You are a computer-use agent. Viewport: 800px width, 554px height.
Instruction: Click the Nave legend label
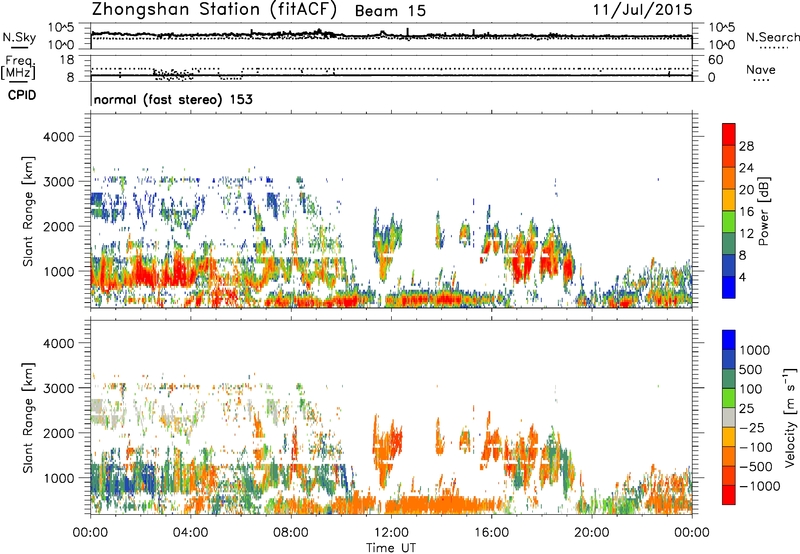[761, 69]
